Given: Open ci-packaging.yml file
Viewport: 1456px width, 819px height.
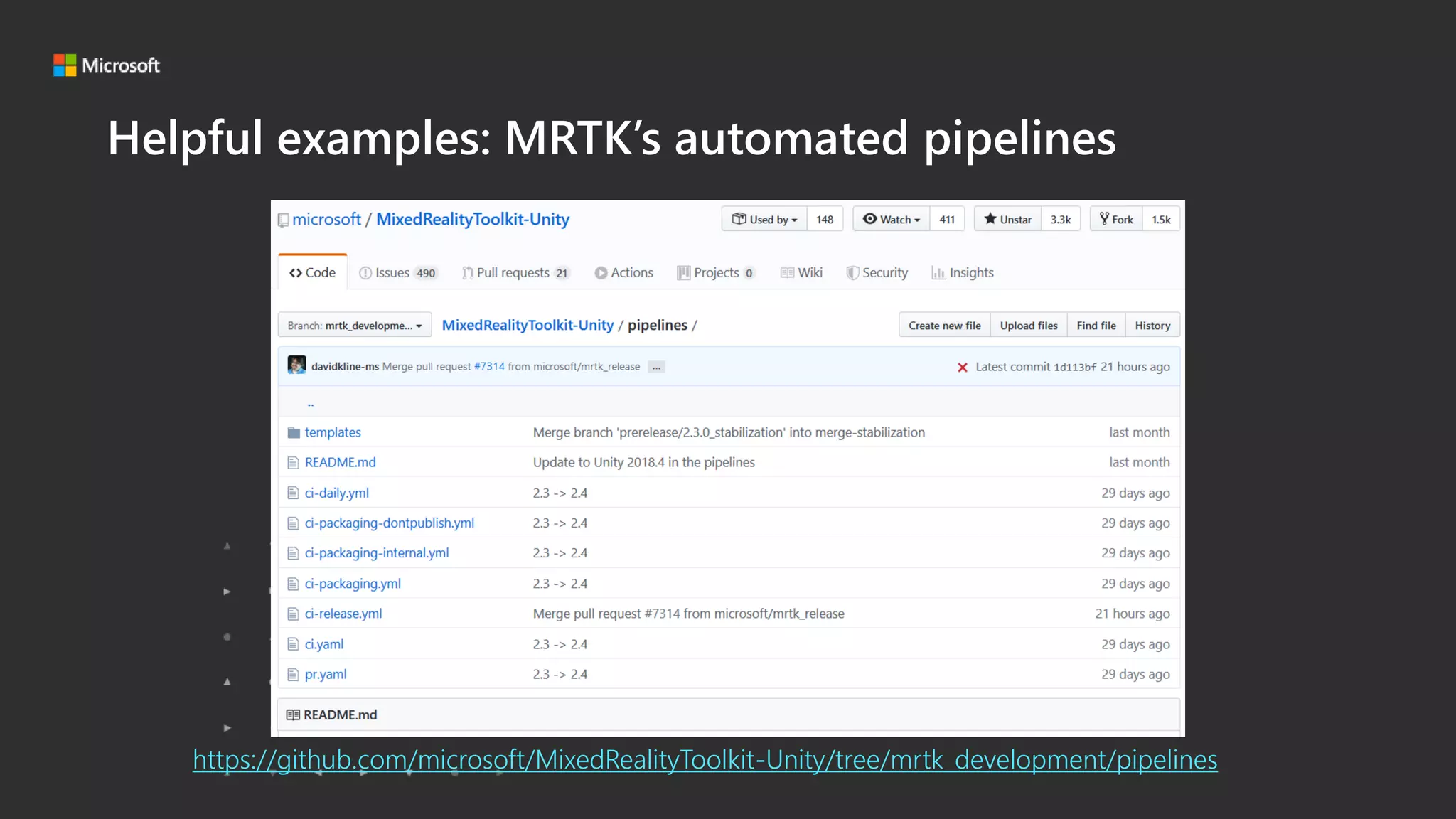Looking at the screenshot, I should pyautogui.click(x=353, y=584).
